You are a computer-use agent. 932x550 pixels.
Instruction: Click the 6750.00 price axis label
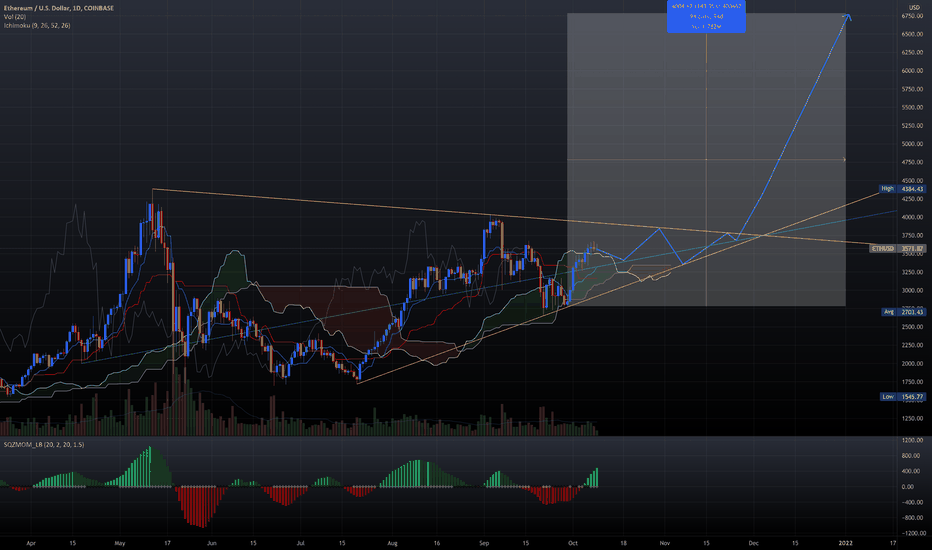[x=912, y=16]
